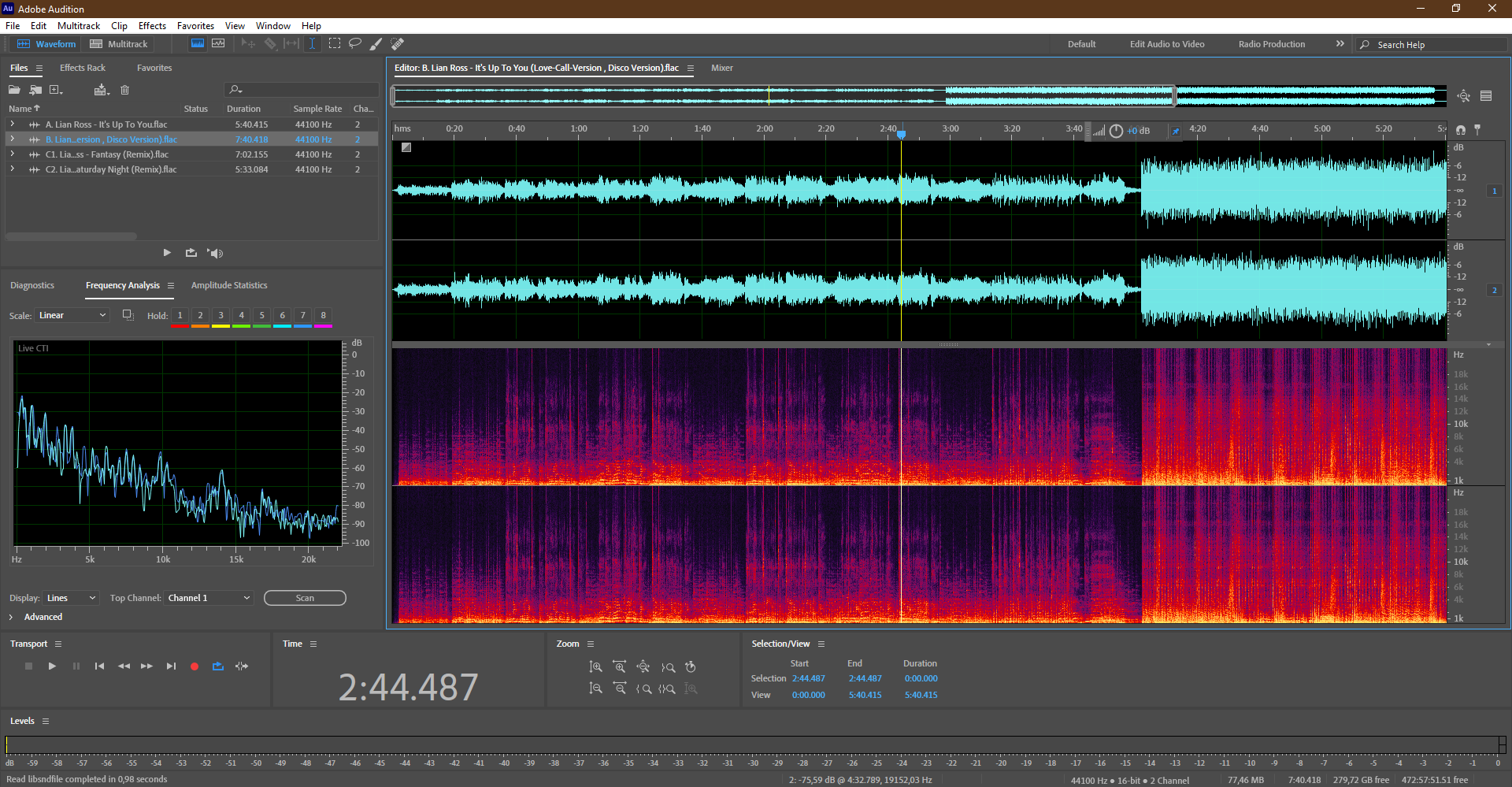Click the transport Play button
The width and height of the screenshot is (1512, 787).
point(52,666)
